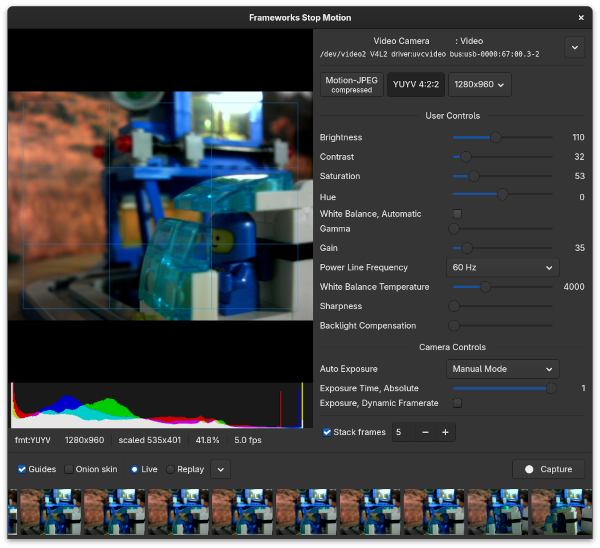Click the Contrast slider
The image size is (600, 548).
coord(502,157)
